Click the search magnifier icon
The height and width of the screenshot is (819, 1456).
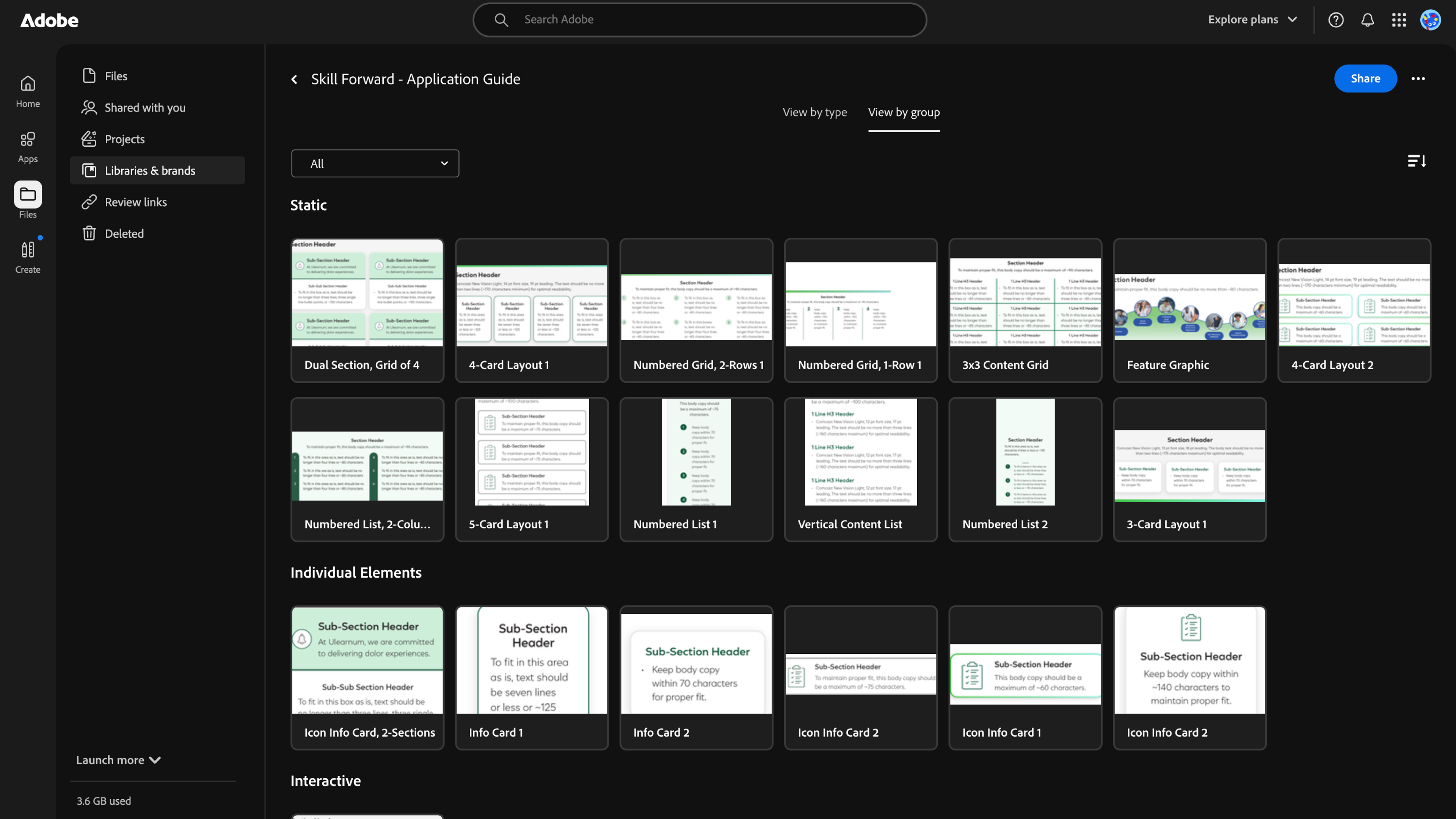tap(501, 20)
